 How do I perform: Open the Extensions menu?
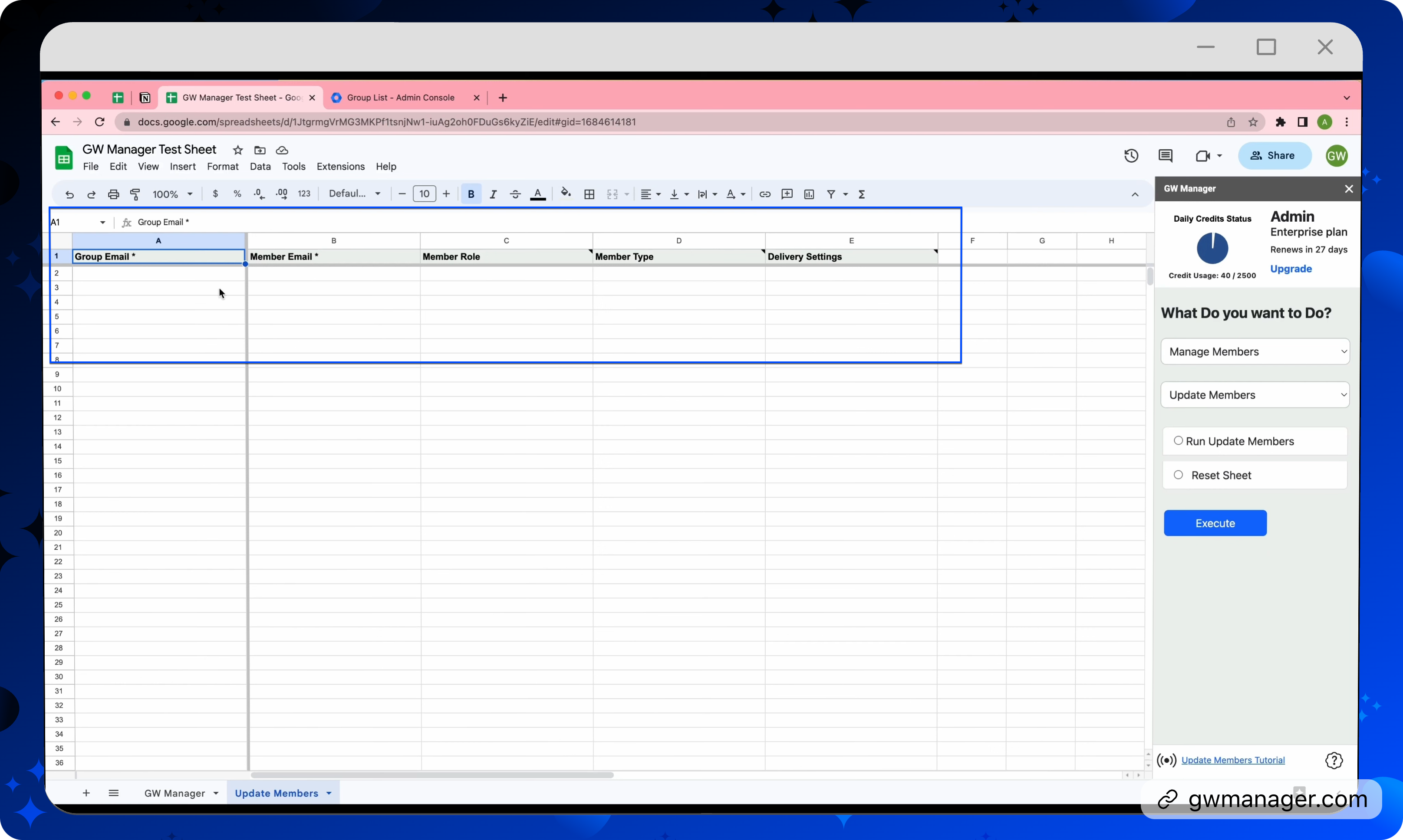click(340, 167)
